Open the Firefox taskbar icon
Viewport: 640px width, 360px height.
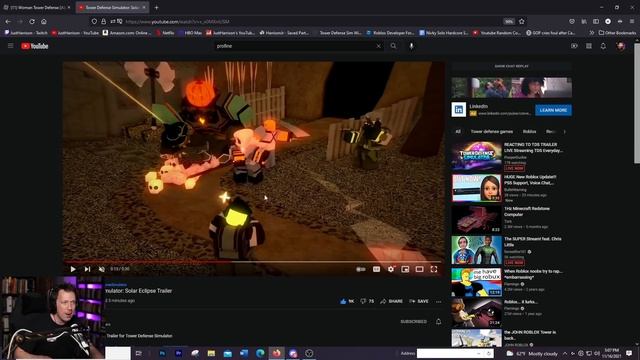(x=276, y=353)
